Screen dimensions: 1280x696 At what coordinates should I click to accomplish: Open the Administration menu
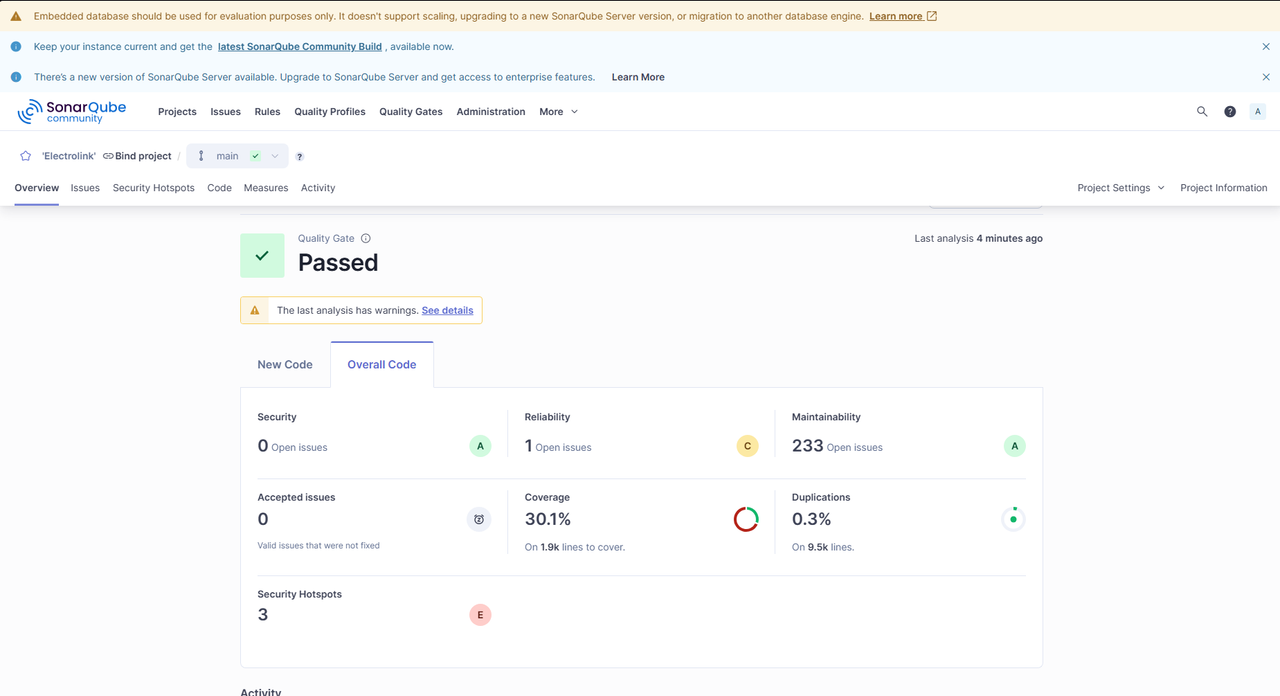click(491, 112)
